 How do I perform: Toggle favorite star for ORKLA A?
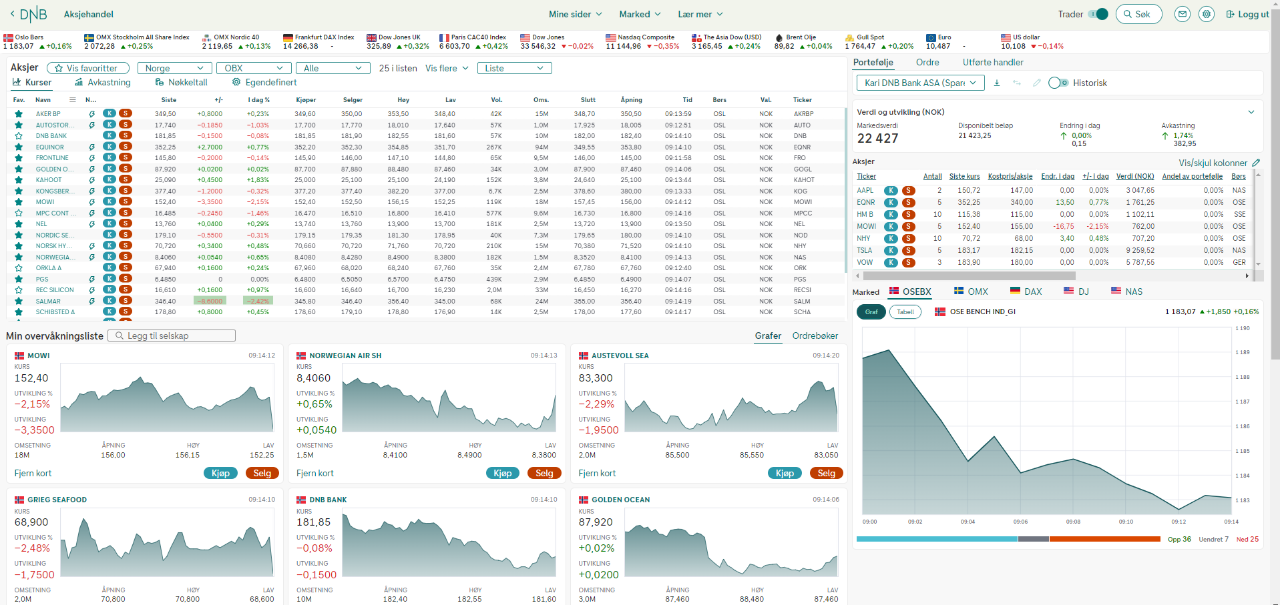pos(18,268)
